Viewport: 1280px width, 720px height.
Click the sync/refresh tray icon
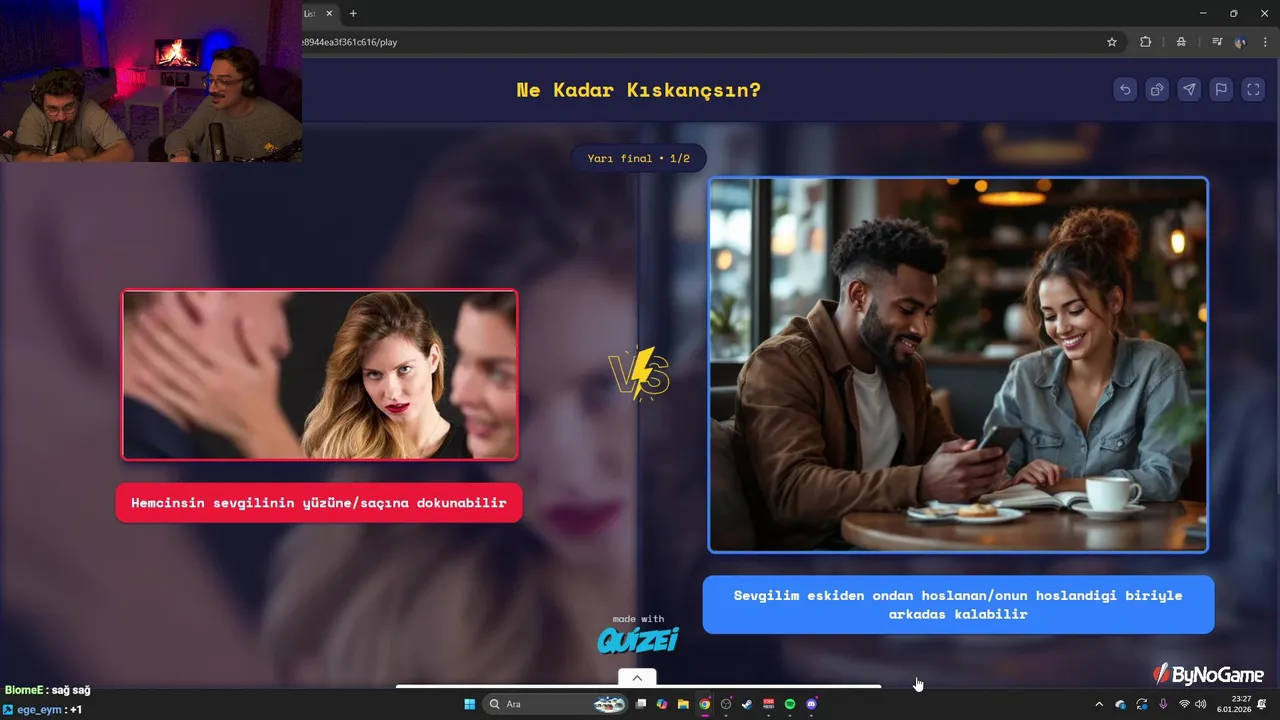click(1142, 704)
